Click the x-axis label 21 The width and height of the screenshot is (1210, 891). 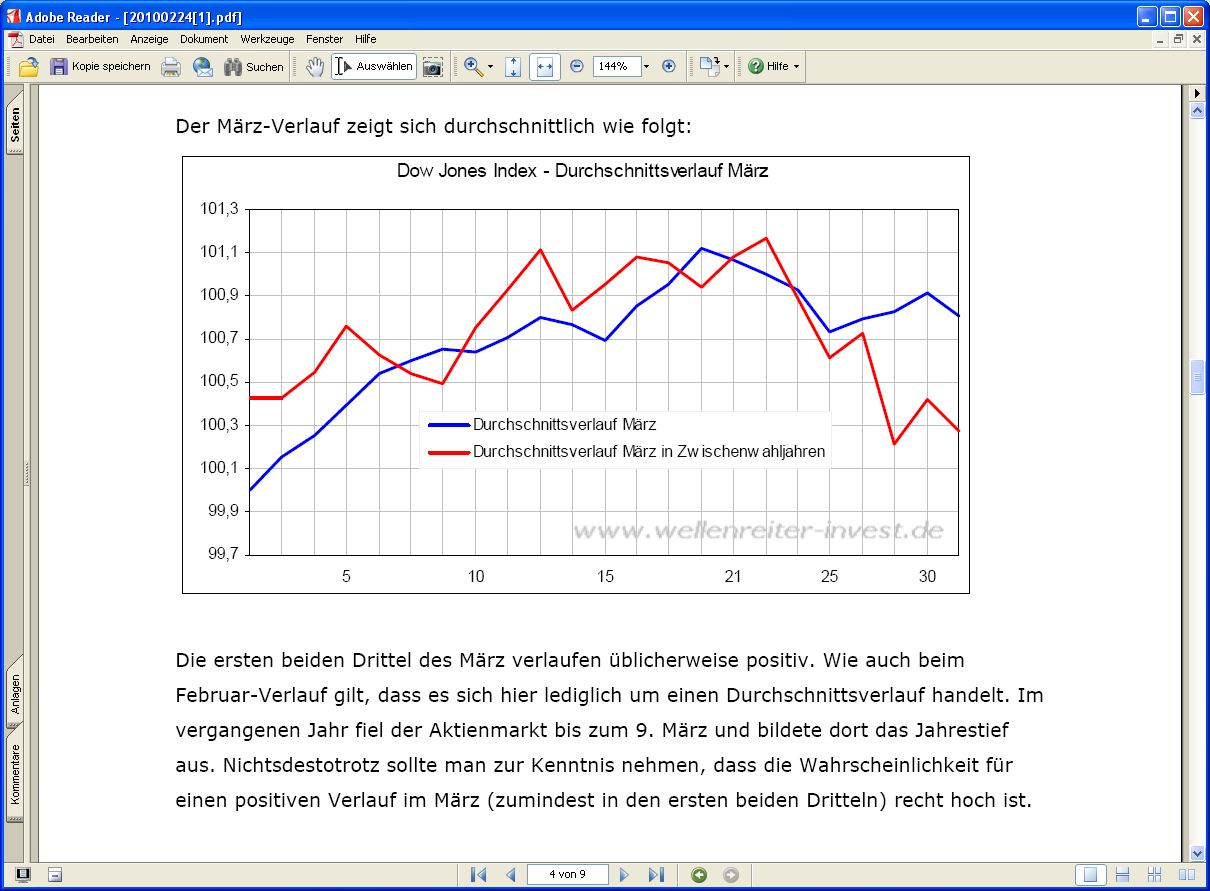click(x=733, y=576)
